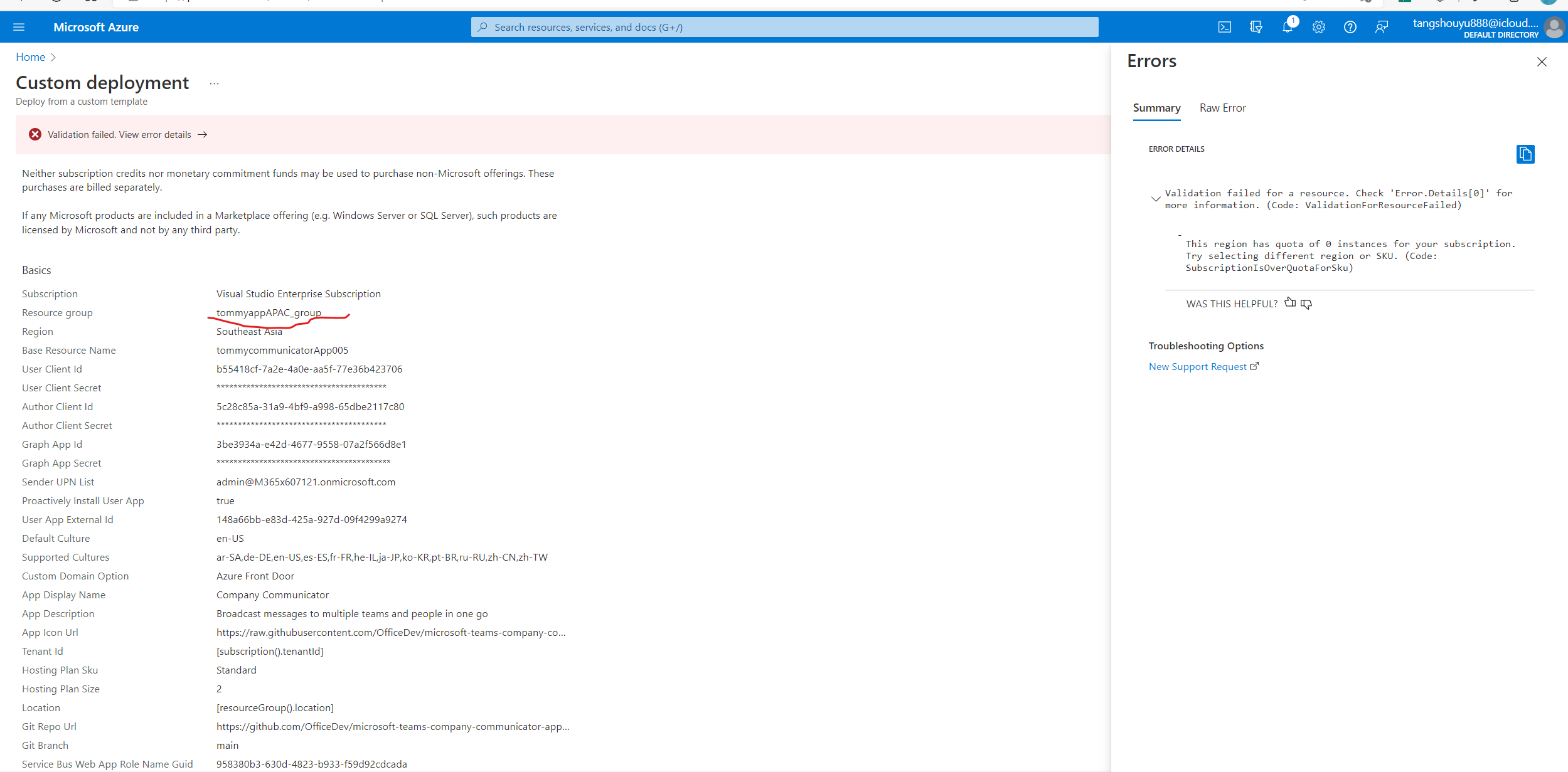Mark the error explanation unhelpful with thumbs down
This screenshot has width=1568, height=772.
tap(1306, 304)
